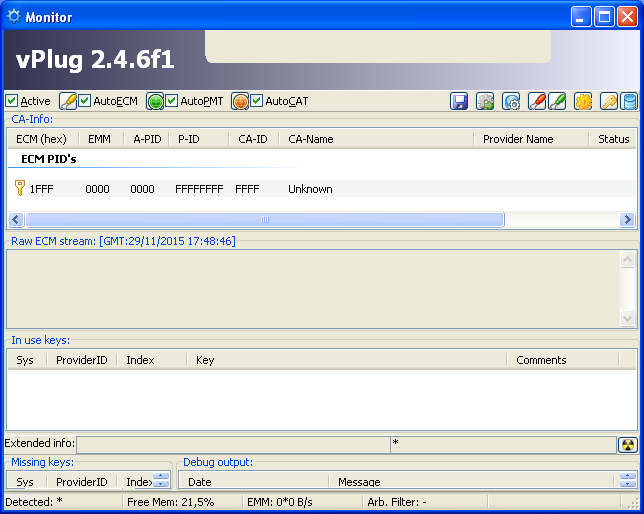
Task: Click the ProviderID header in In use keys
Action: [x=82, y=360]
